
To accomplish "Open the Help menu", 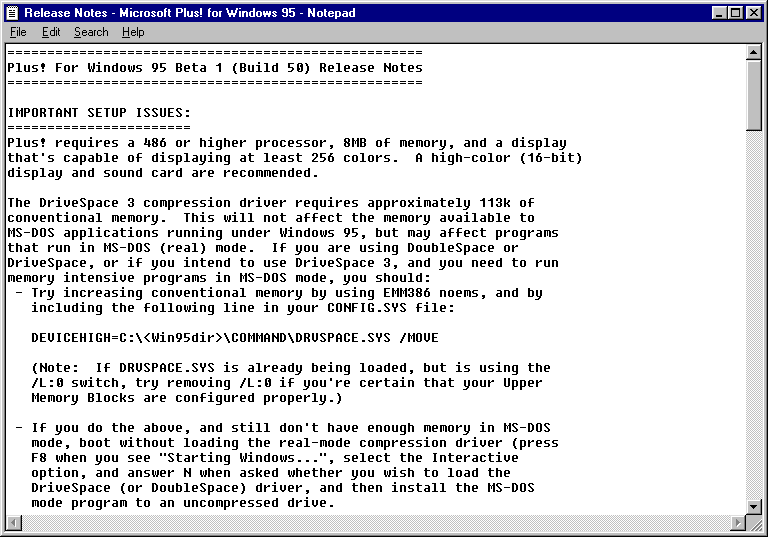I will [133, 32].
